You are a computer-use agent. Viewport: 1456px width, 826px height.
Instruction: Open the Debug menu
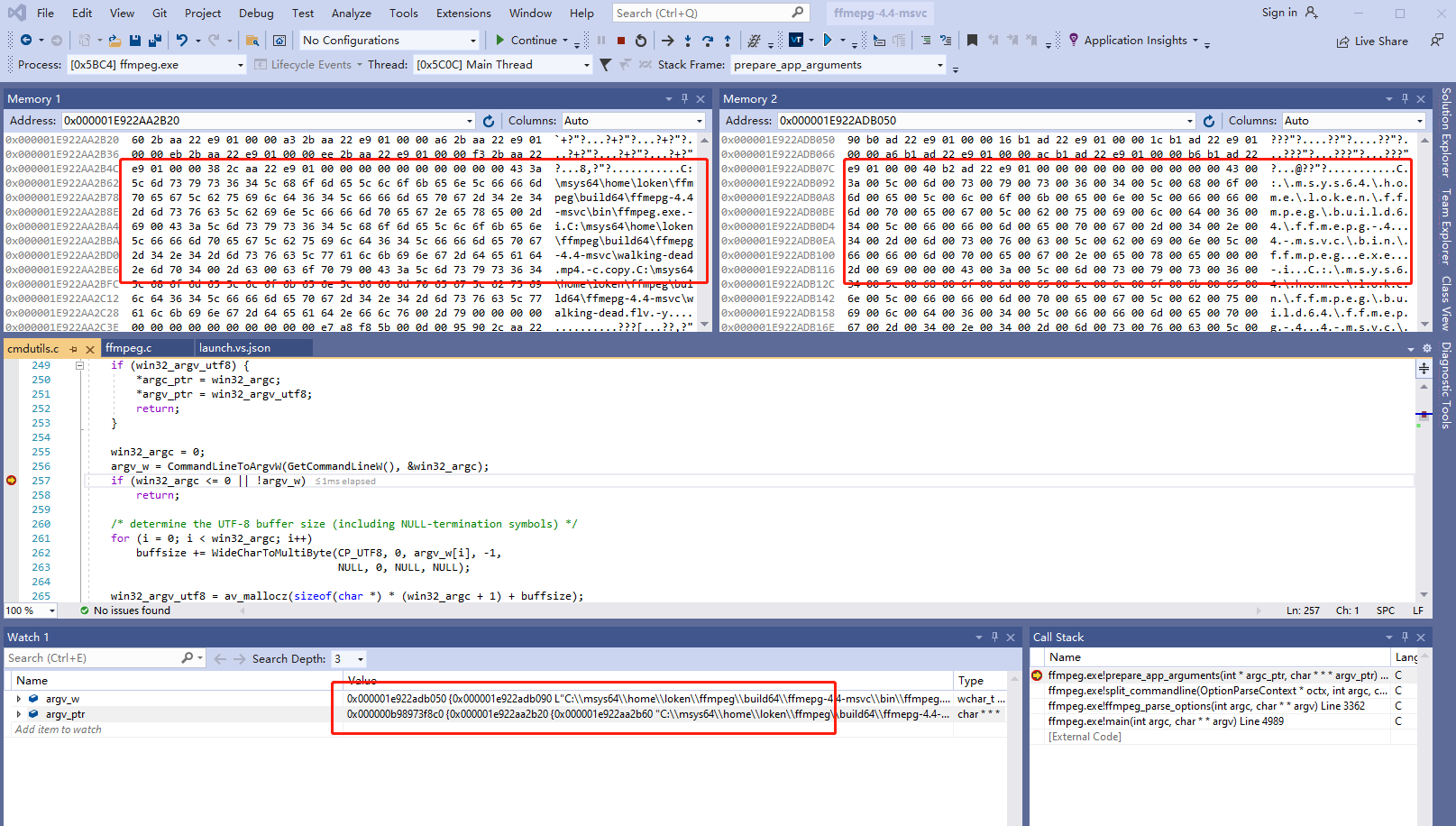point(256,13)
